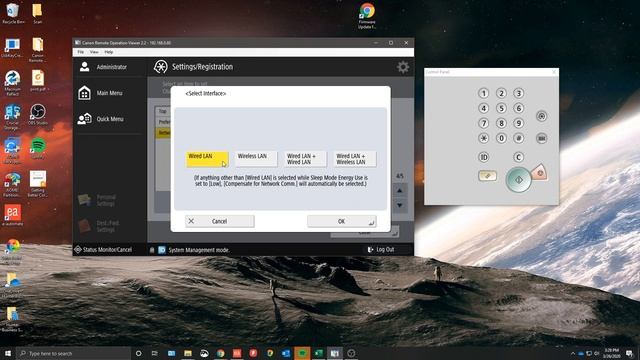The height and width of the screenshot is (360, 640).
Task: Show hidden system tray icons
Action: 573,353
